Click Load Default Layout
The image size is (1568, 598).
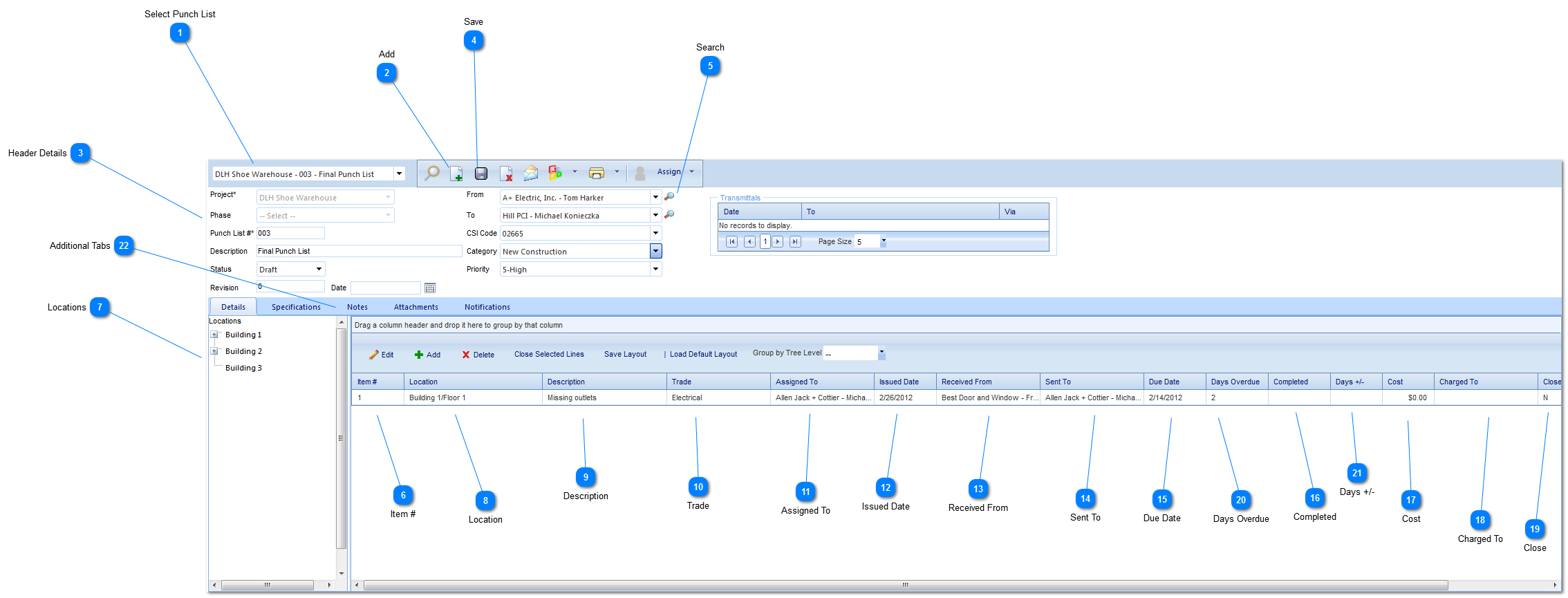coord(703,354)
